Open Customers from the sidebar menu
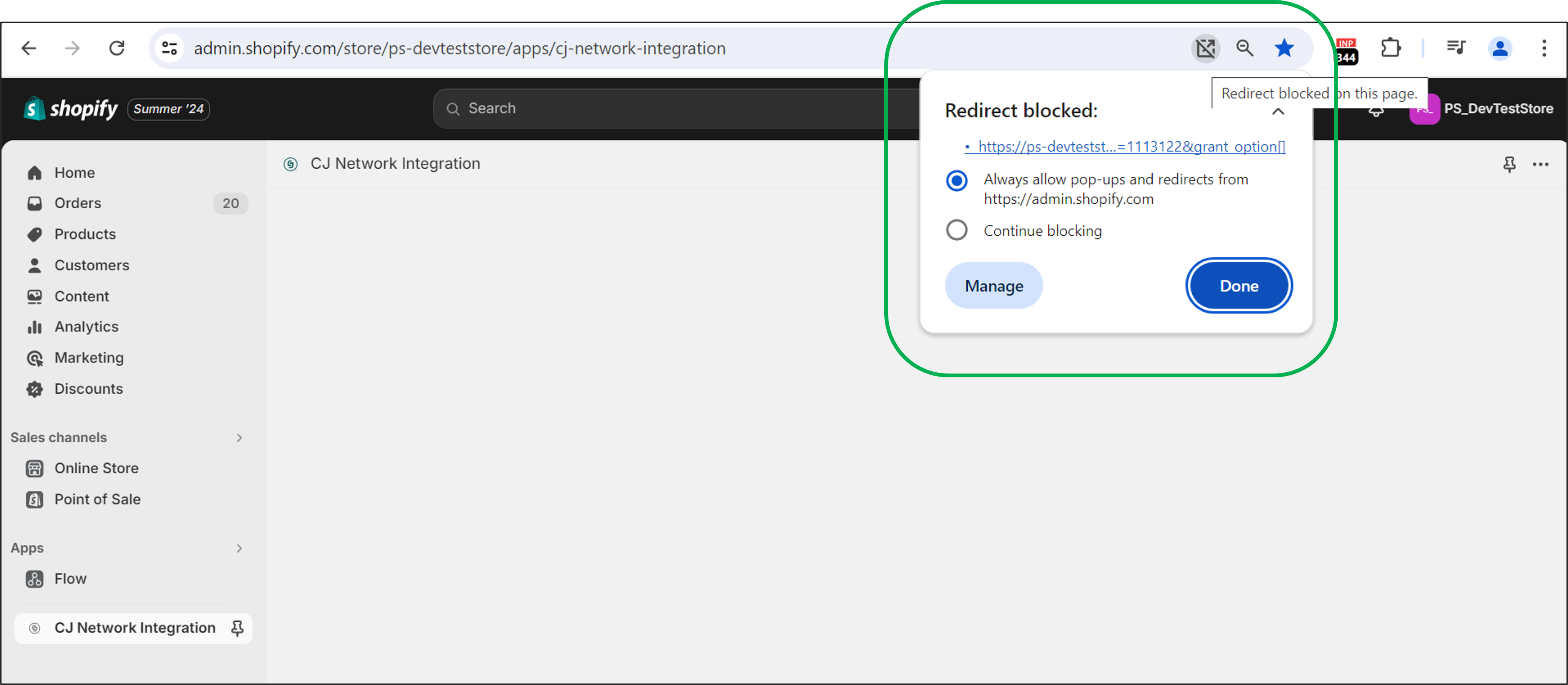The image size is (1568, 685). (x=92, y=265)
